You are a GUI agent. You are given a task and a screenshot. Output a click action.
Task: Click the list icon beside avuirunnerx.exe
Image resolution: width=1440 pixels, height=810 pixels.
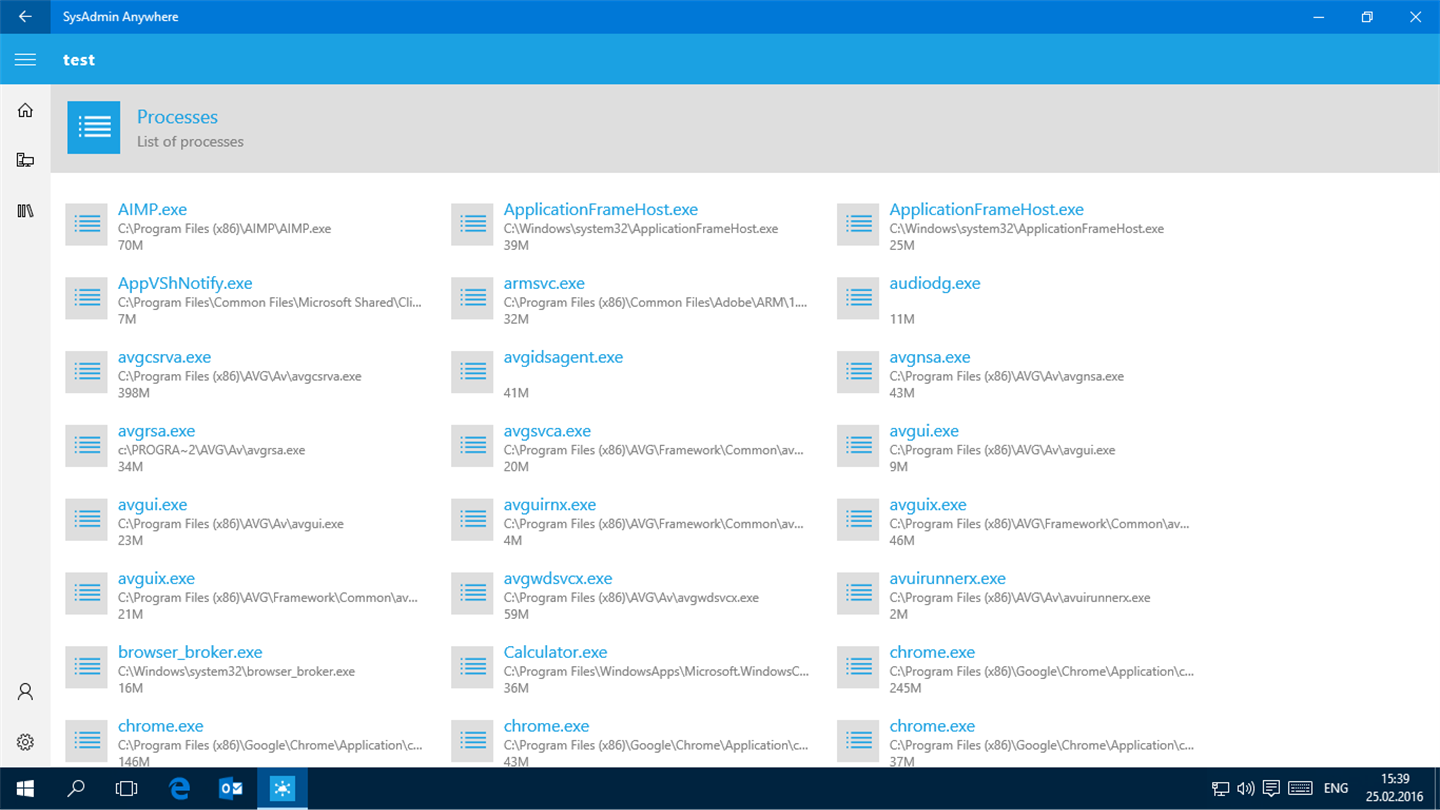(x=859, y=594)
